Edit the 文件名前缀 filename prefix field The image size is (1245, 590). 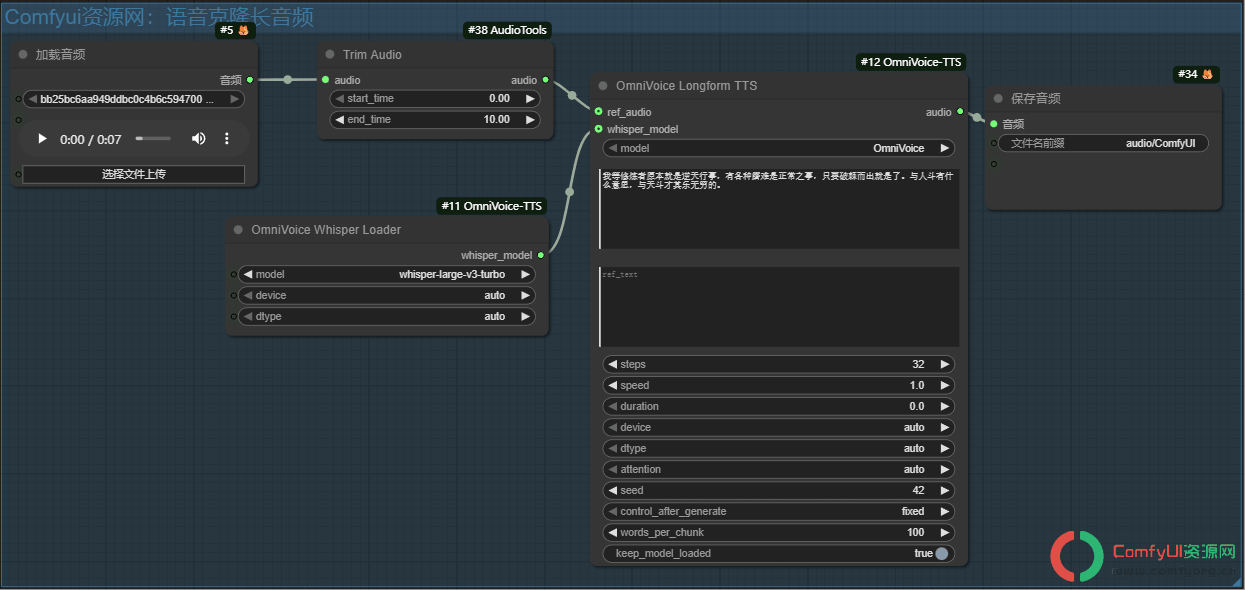[1103, 143]
